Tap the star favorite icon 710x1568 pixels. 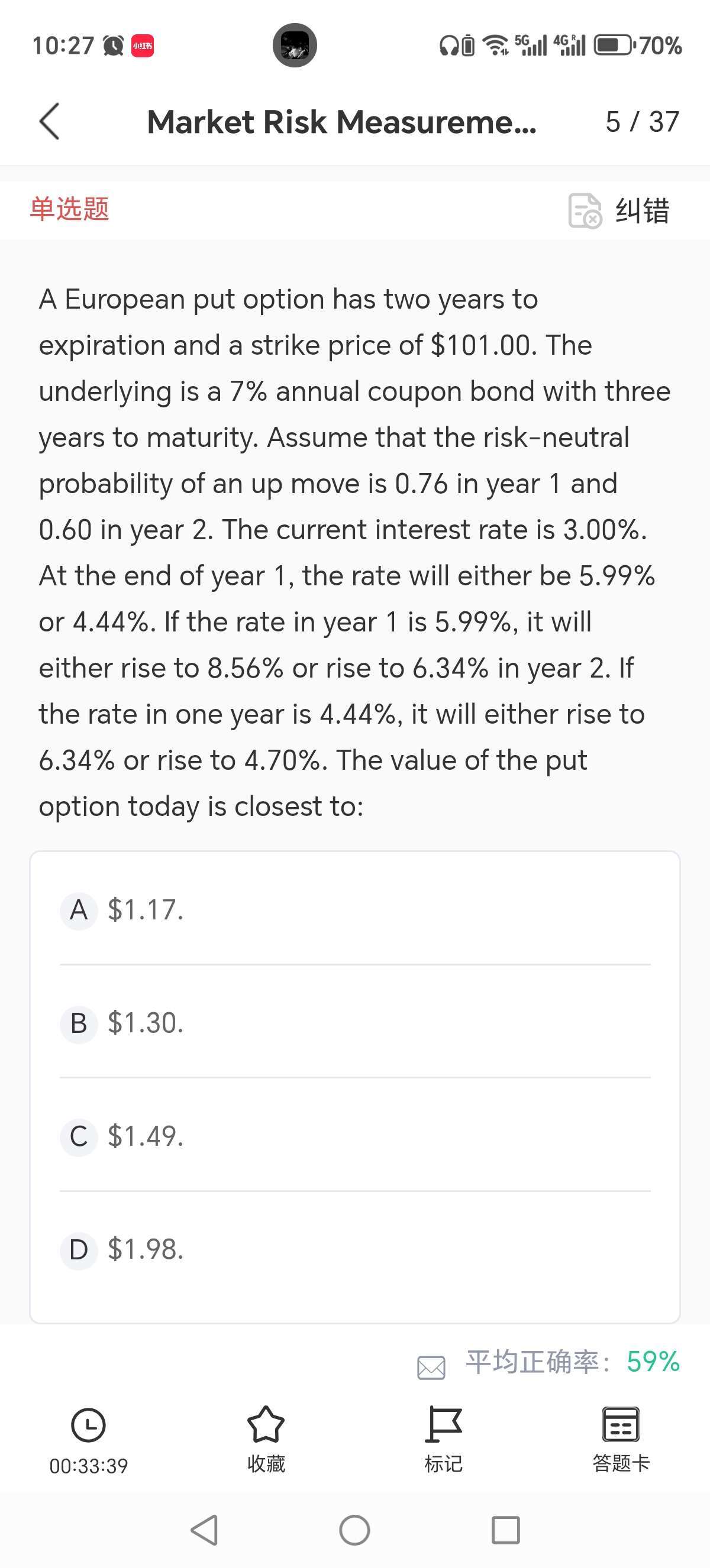click(x=266, y=1424)
